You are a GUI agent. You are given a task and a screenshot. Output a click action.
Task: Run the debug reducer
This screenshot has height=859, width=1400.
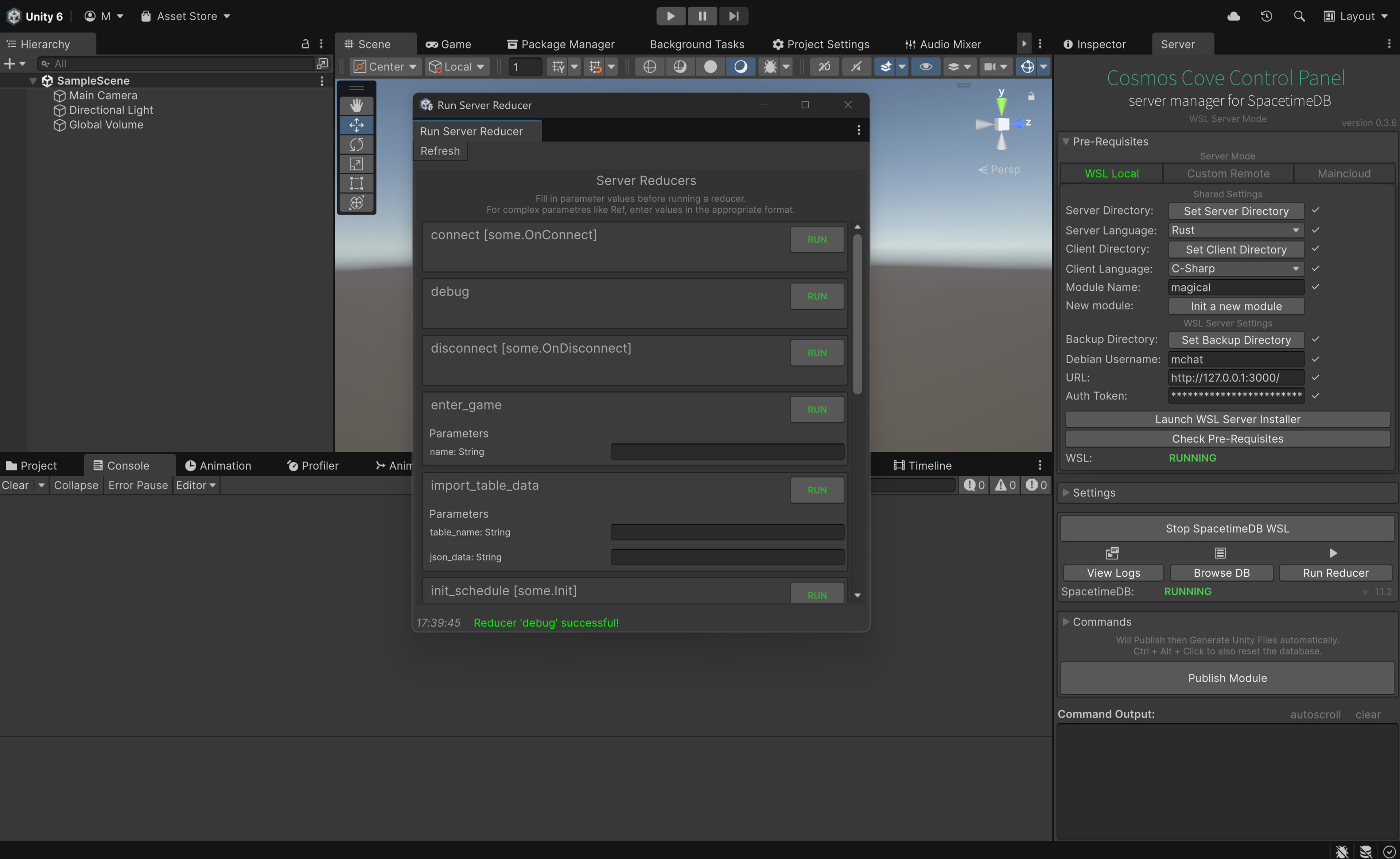816,296
